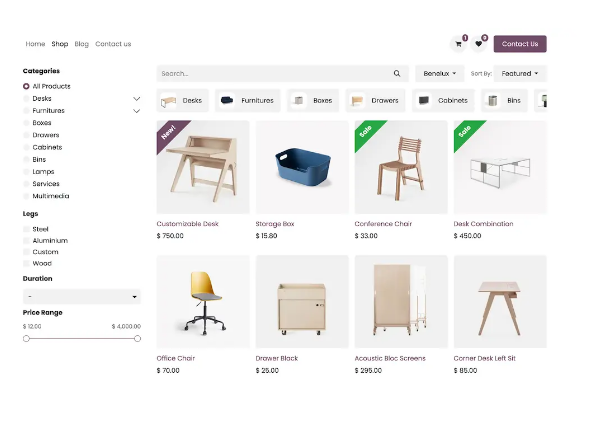591x439 pixels.
Task: Select the Furnitures category chip icon
Action: pos(227,101)
